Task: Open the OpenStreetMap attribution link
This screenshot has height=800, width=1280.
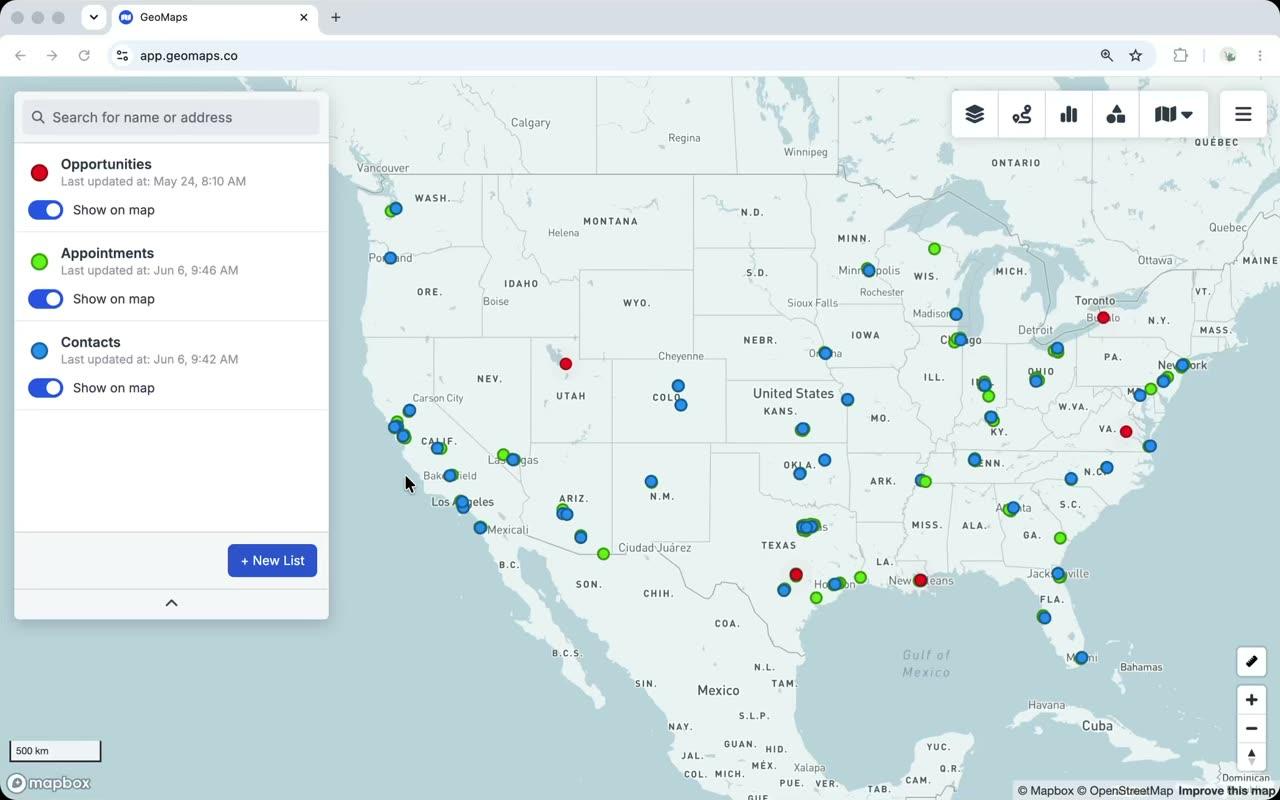Action: pyautogui.click(x=1125, y=791)
